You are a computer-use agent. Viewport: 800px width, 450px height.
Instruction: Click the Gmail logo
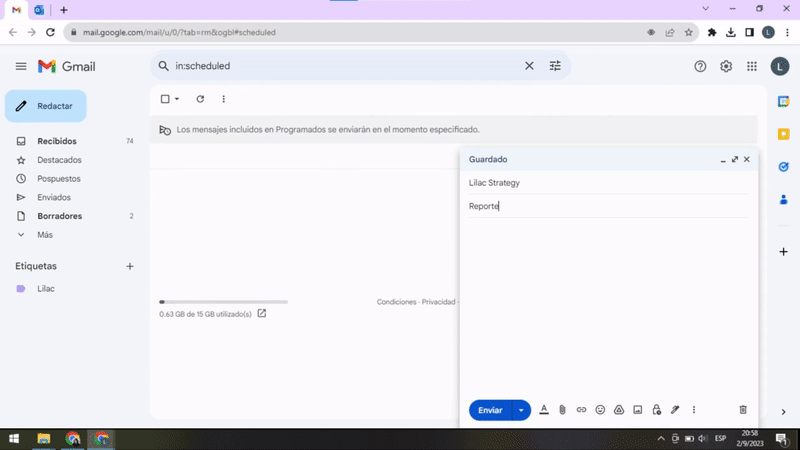[x=66, y=66]
